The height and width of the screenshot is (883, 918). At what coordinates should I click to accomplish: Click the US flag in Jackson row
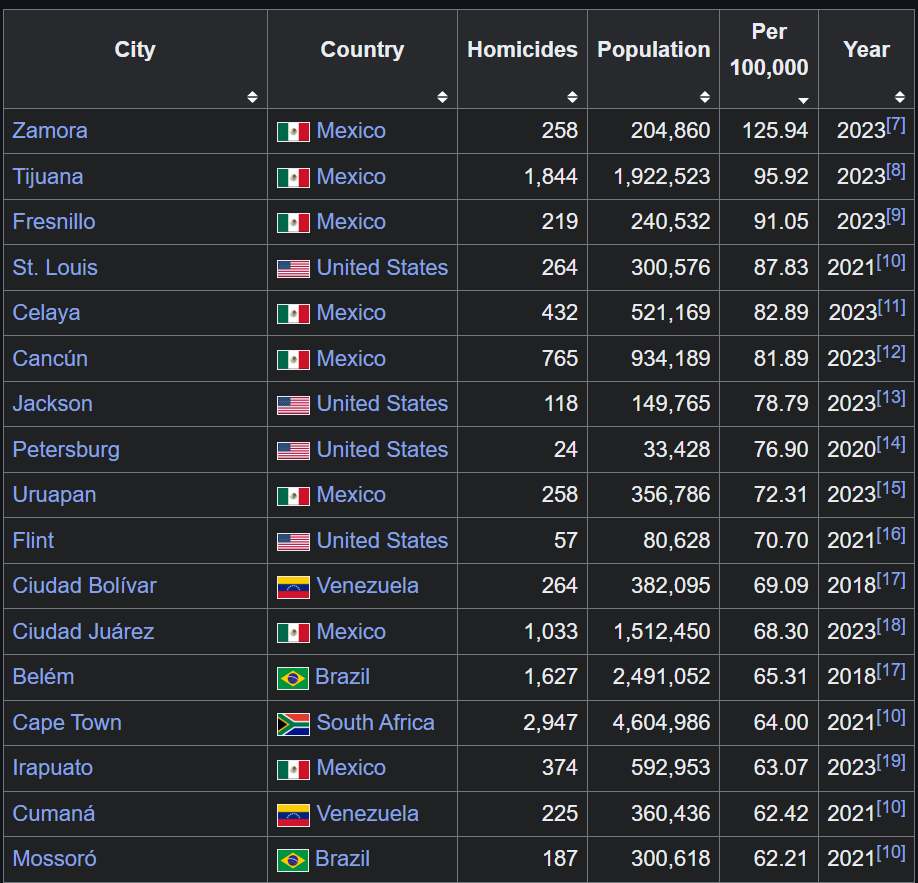click(x=293, y=405)
